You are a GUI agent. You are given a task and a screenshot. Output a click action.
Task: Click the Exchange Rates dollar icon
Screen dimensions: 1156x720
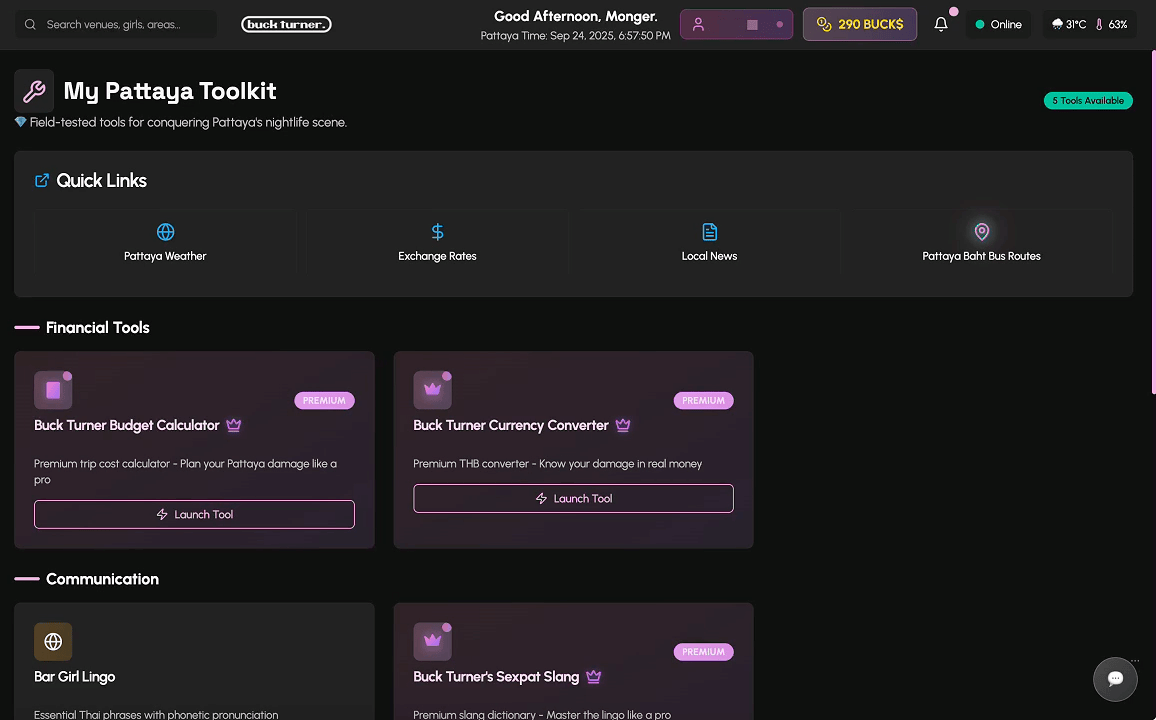pyautogui.click(x=437, y=231)
